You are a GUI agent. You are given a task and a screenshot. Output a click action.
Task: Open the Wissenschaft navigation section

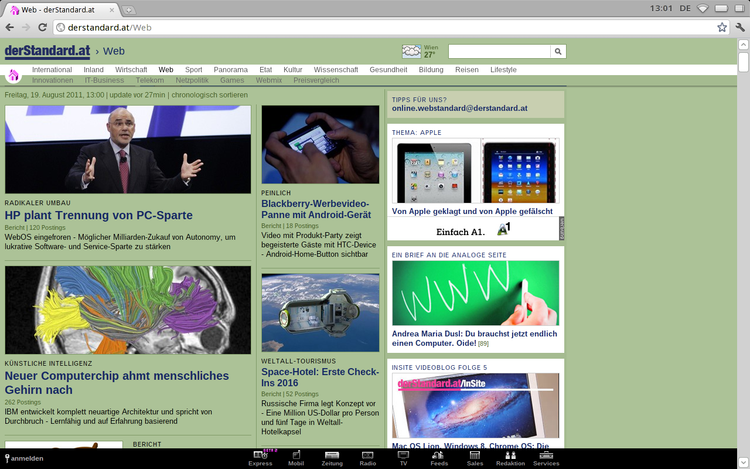(336, 70)
